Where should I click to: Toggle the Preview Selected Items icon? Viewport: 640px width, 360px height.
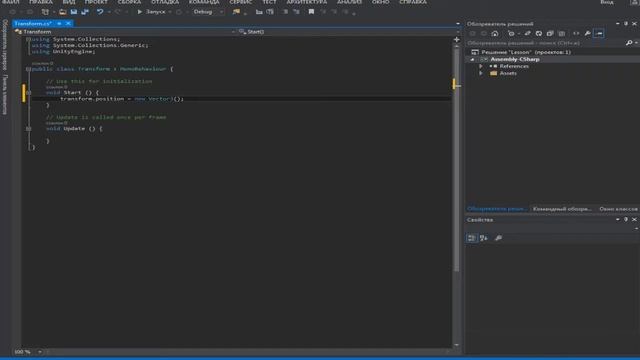pos(599,33)
